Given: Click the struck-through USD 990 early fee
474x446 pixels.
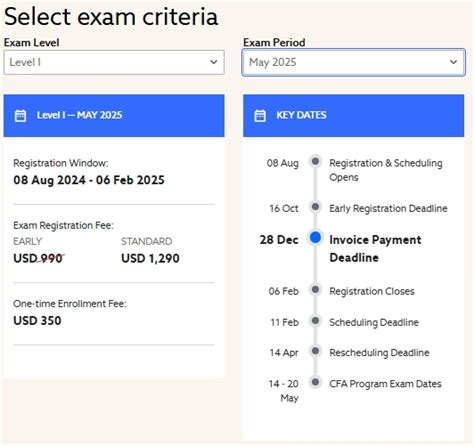Looking at the screenshot, I should tap(39, 258).
